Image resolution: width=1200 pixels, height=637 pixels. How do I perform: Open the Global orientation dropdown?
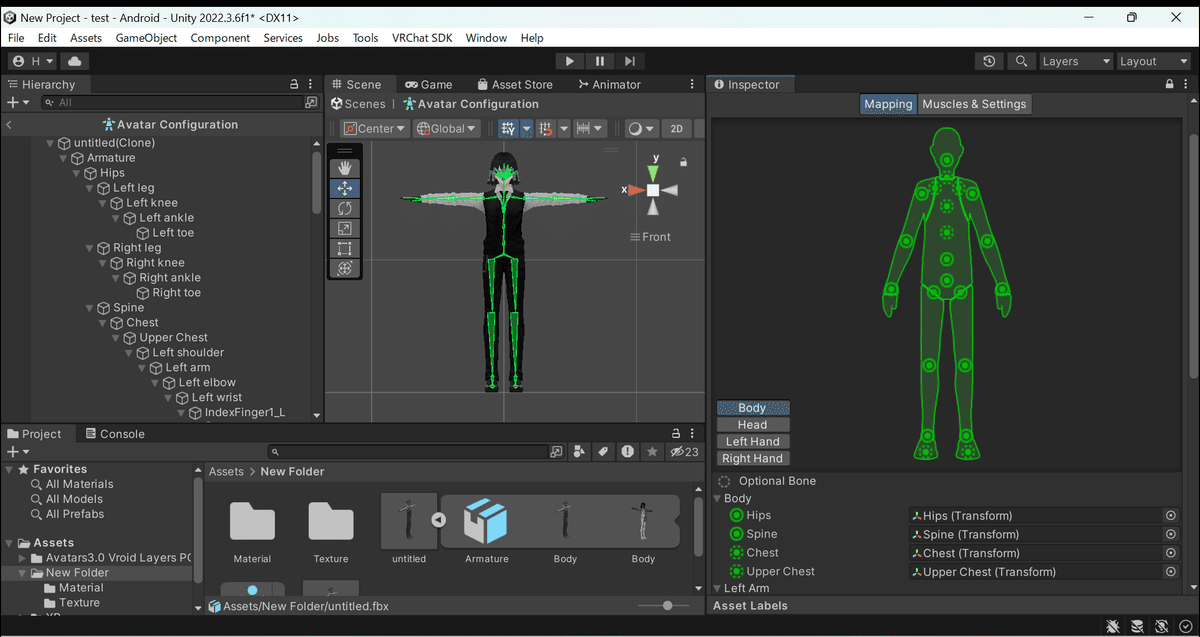(x=447, y=128)
